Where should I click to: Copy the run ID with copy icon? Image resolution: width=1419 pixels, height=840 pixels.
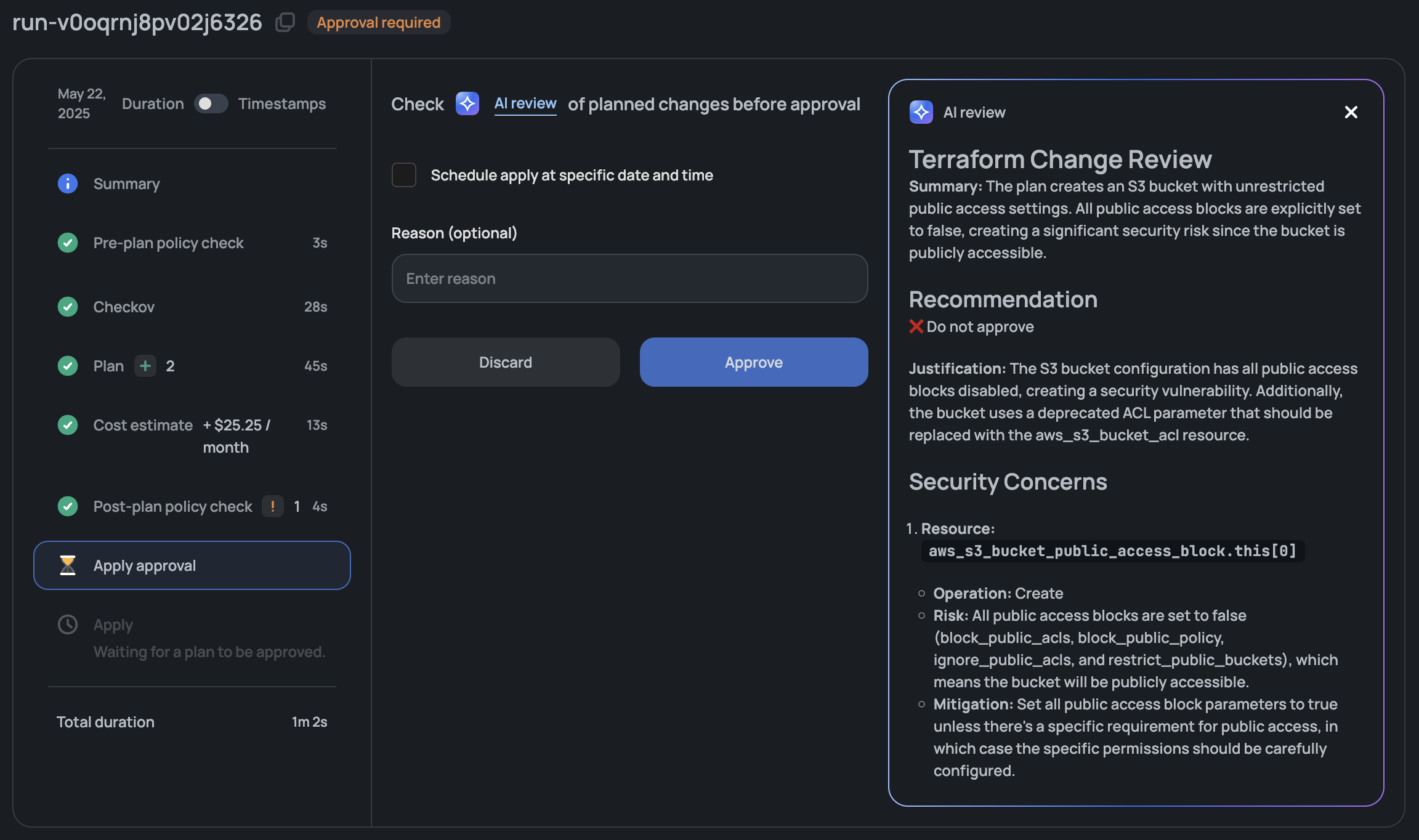(285, 22)
